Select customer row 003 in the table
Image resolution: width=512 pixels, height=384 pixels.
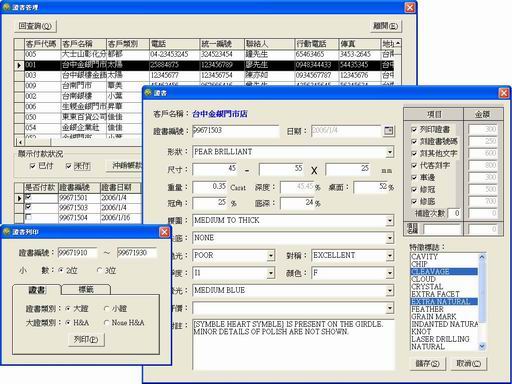pos(203,75)
